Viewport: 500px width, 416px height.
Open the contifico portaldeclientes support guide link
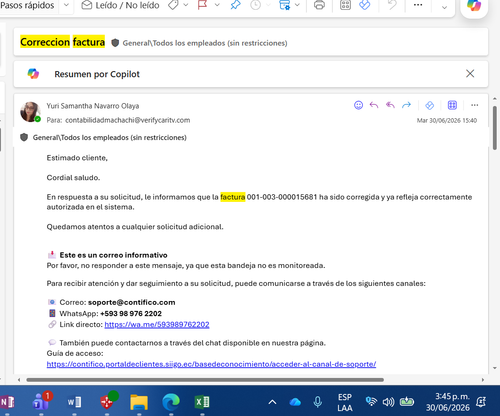coord(211,364)
